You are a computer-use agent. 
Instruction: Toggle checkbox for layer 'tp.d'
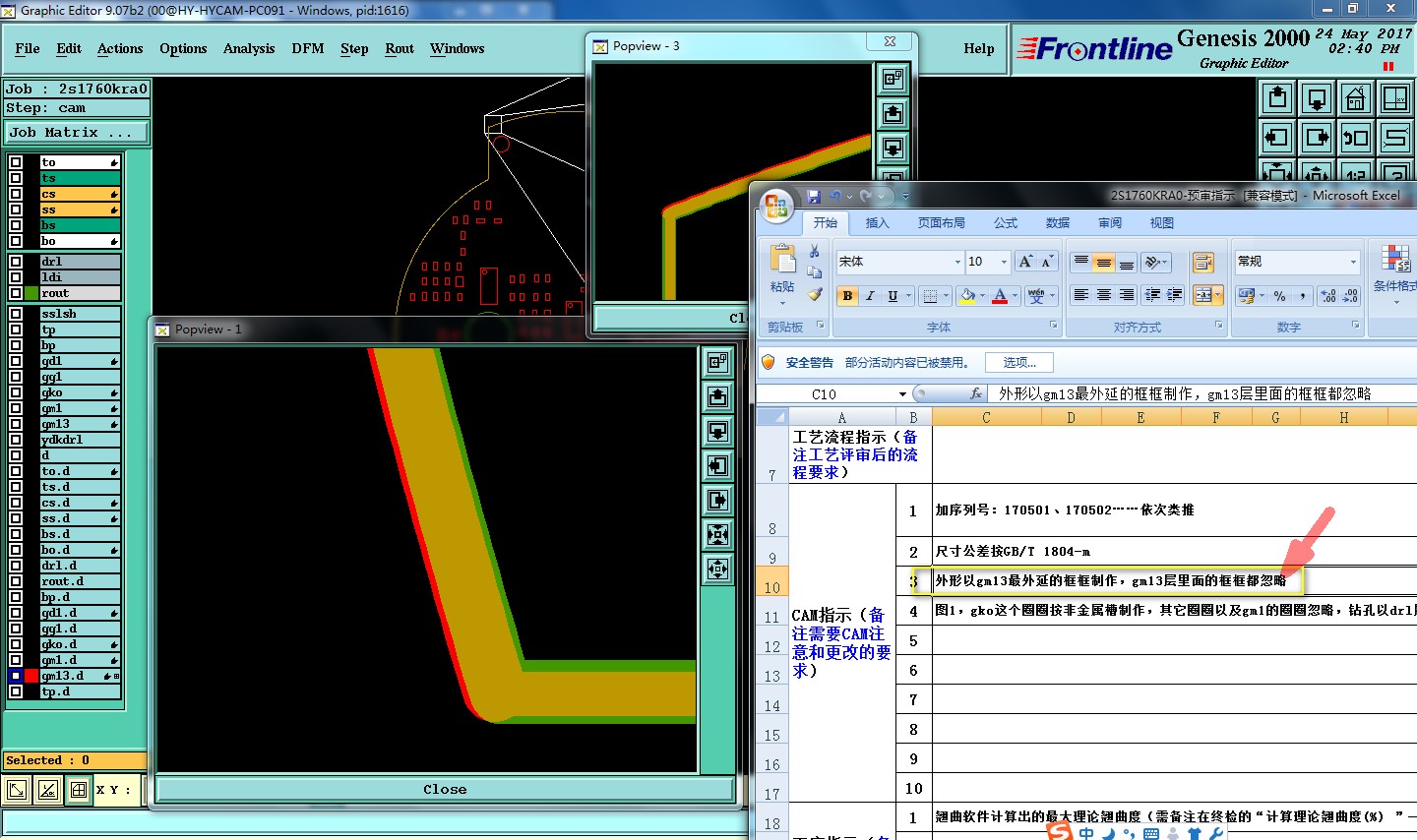click(16, 691)
